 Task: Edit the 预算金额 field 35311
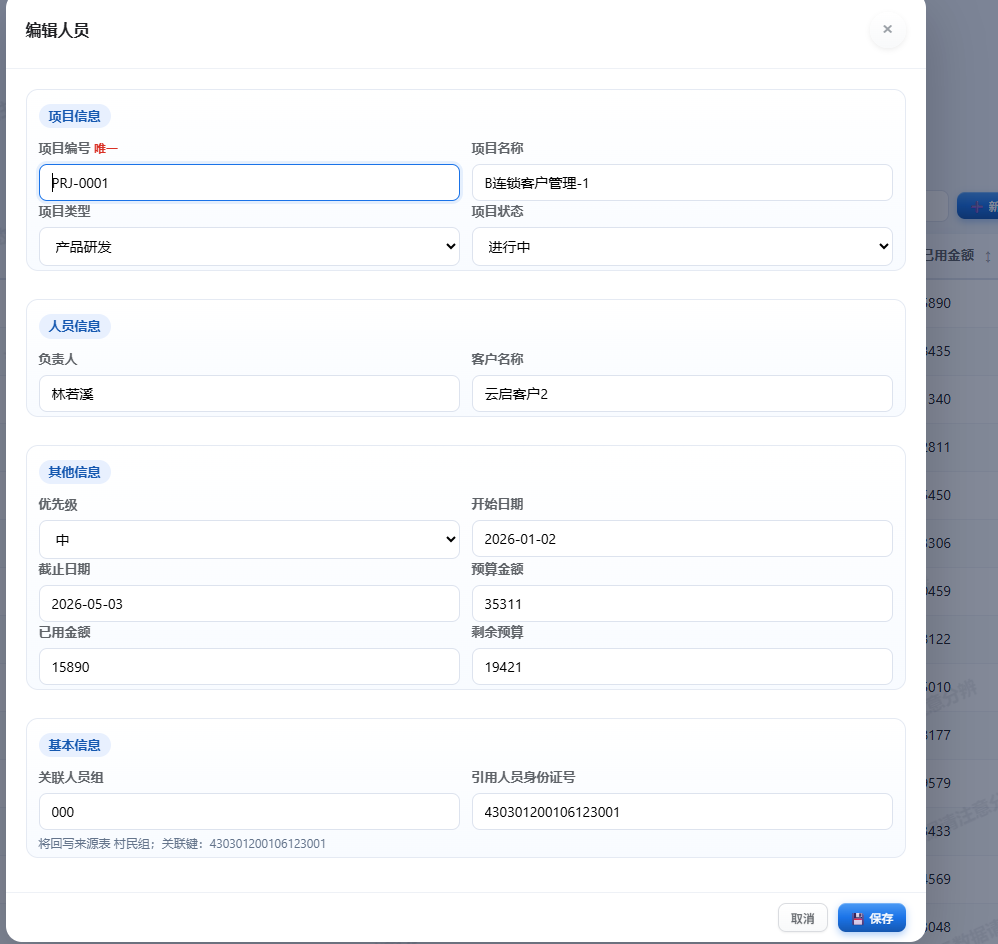(x=682, y=603)
